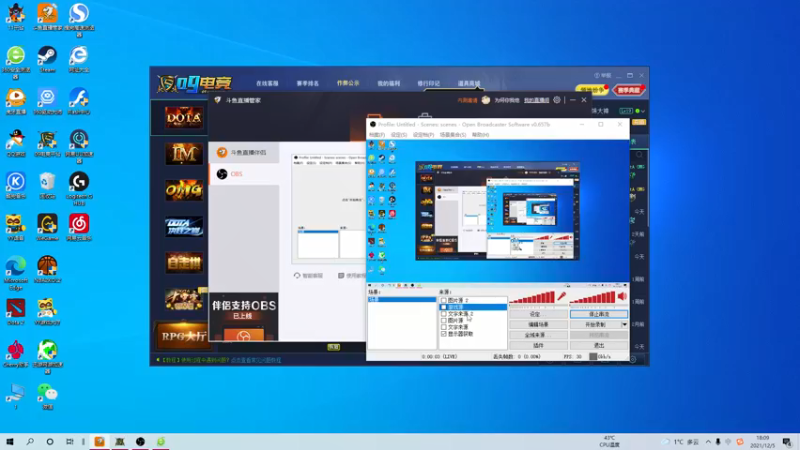Screen dimensions: 800x450
Task: Open notification center on taskbar
Action: [x=787, y=442]
